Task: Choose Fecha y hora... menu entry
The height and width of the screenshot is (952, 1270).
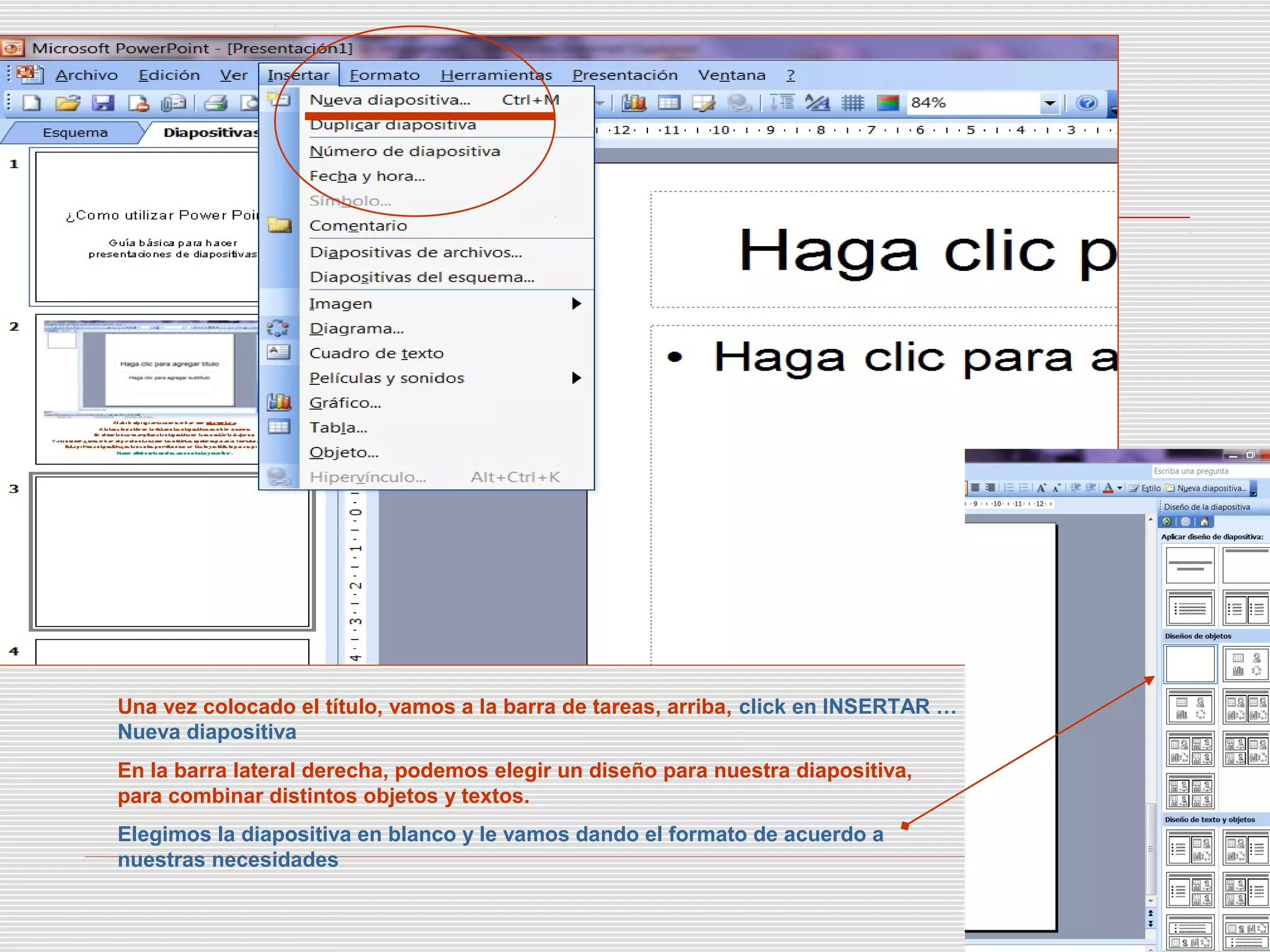Action: point(428,176)
